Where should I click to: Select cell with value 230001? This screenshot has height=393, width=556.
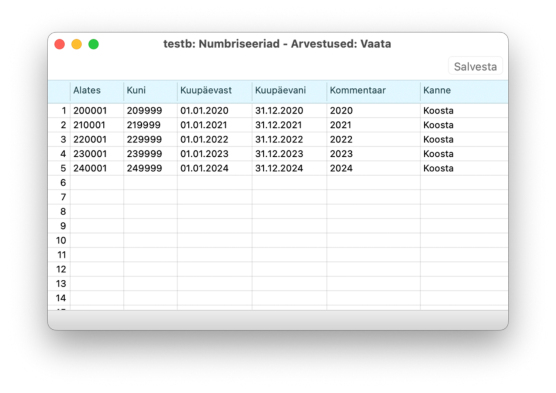(97, 154)
